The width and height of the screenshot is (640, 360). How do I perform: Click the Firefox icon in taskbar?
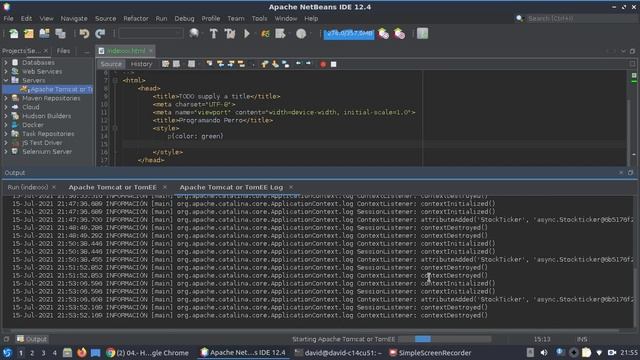coord(82,353)
